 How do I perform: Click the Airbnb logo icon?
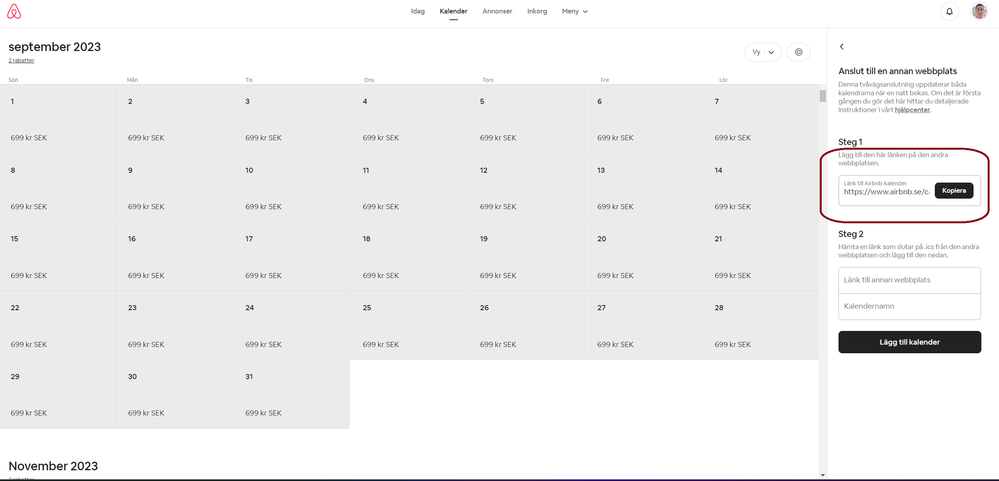14,12
